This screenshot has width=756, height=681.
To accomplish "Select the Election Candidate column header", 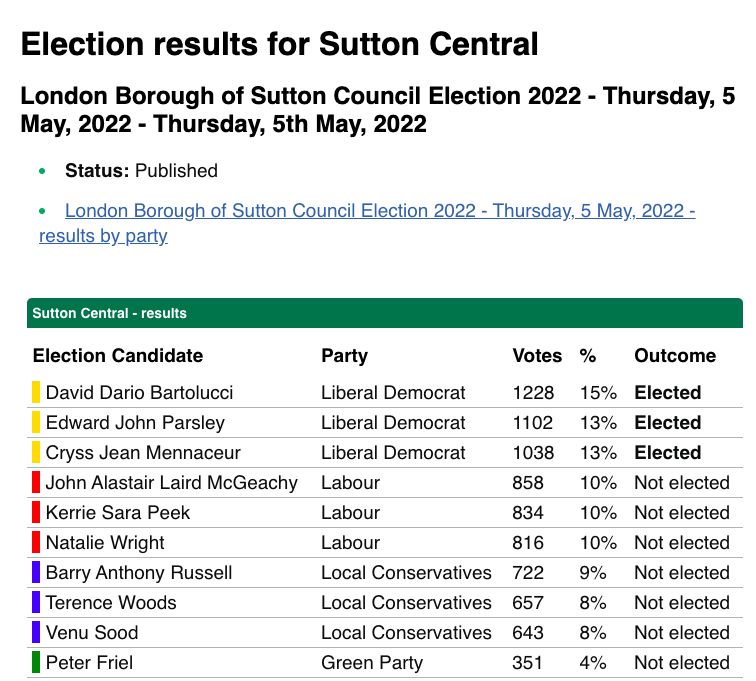I will 118,356.
